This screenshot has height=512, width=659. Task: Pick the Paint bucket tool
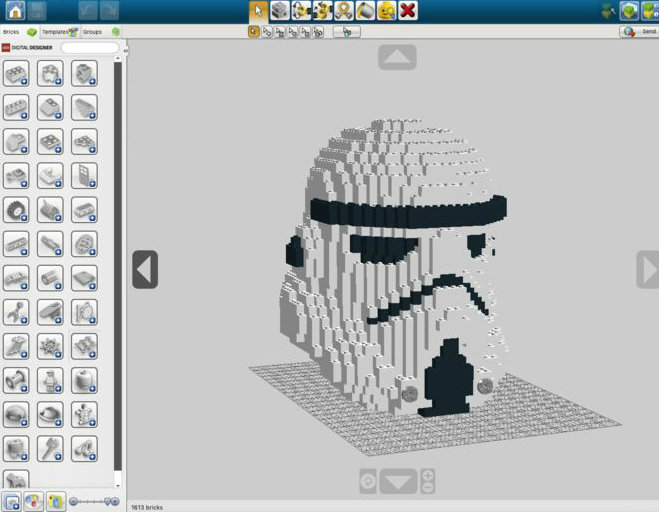pyautogui.click(x=365, y=11)
